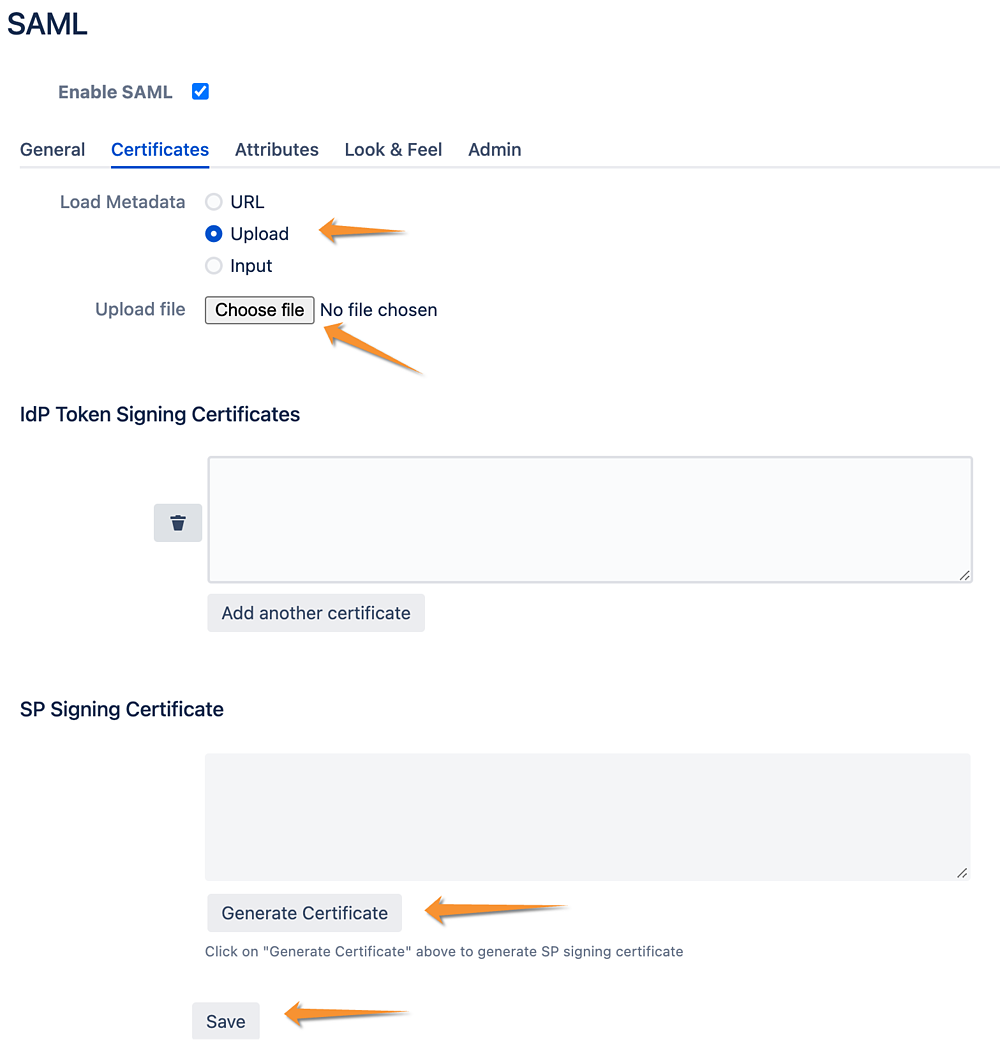Click the trash icon beside certificate box
Screen dimensions: 1000x1040
click(x=178, y=523)
